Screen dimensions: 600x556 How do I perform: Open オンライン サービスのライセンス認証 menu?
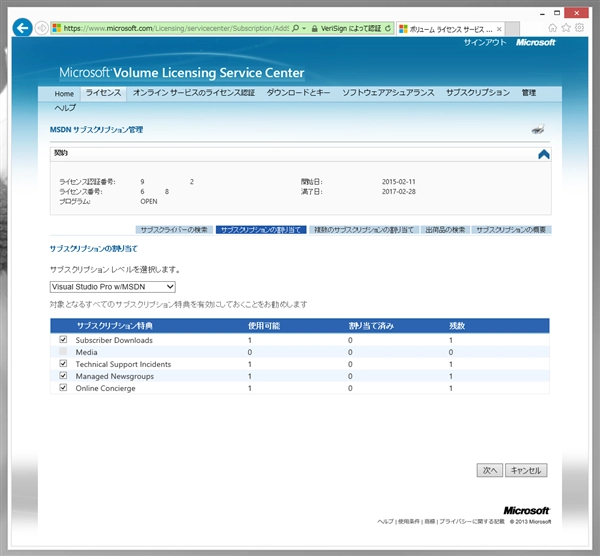point(194,93)
